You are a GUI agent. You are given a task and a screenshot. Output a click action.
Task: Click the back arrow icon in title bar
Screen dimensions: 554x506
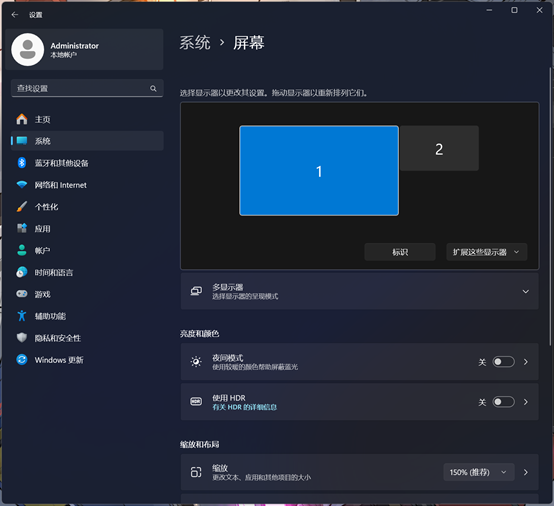[14, 14]
